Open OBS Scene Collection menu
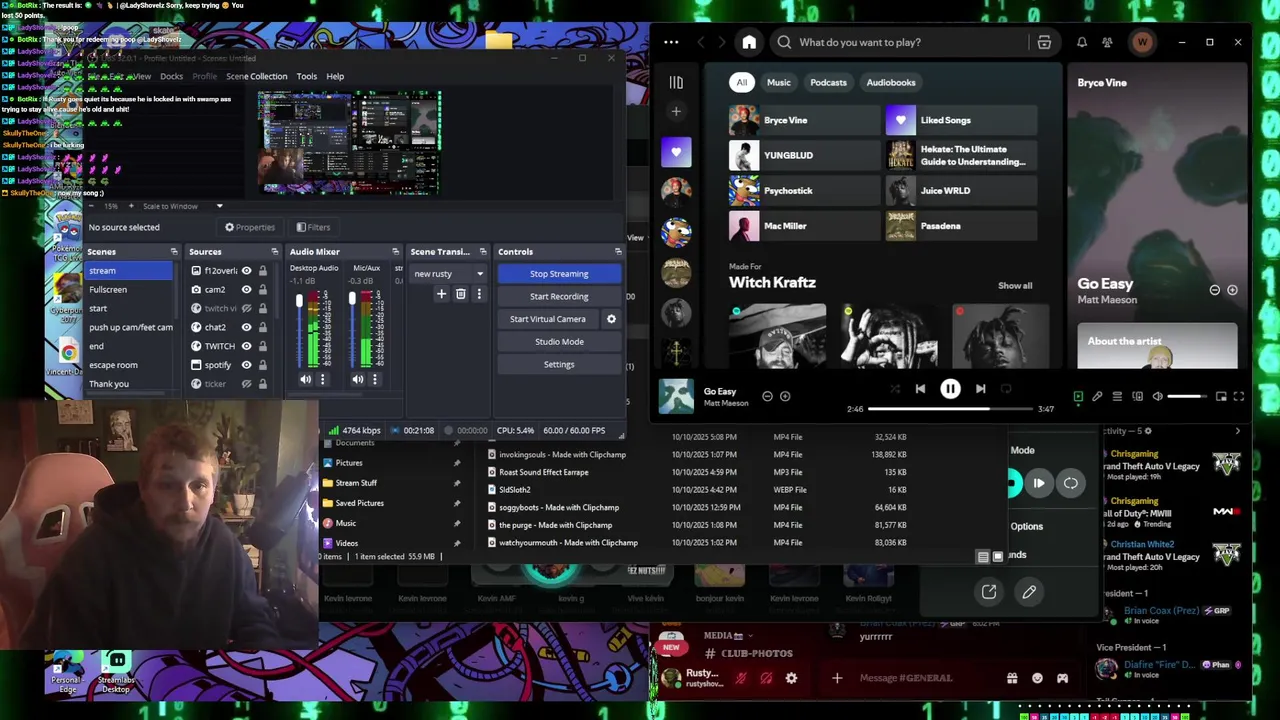Image resolution: width=1280 pixels, height=720 pixels. coord(256,76)
